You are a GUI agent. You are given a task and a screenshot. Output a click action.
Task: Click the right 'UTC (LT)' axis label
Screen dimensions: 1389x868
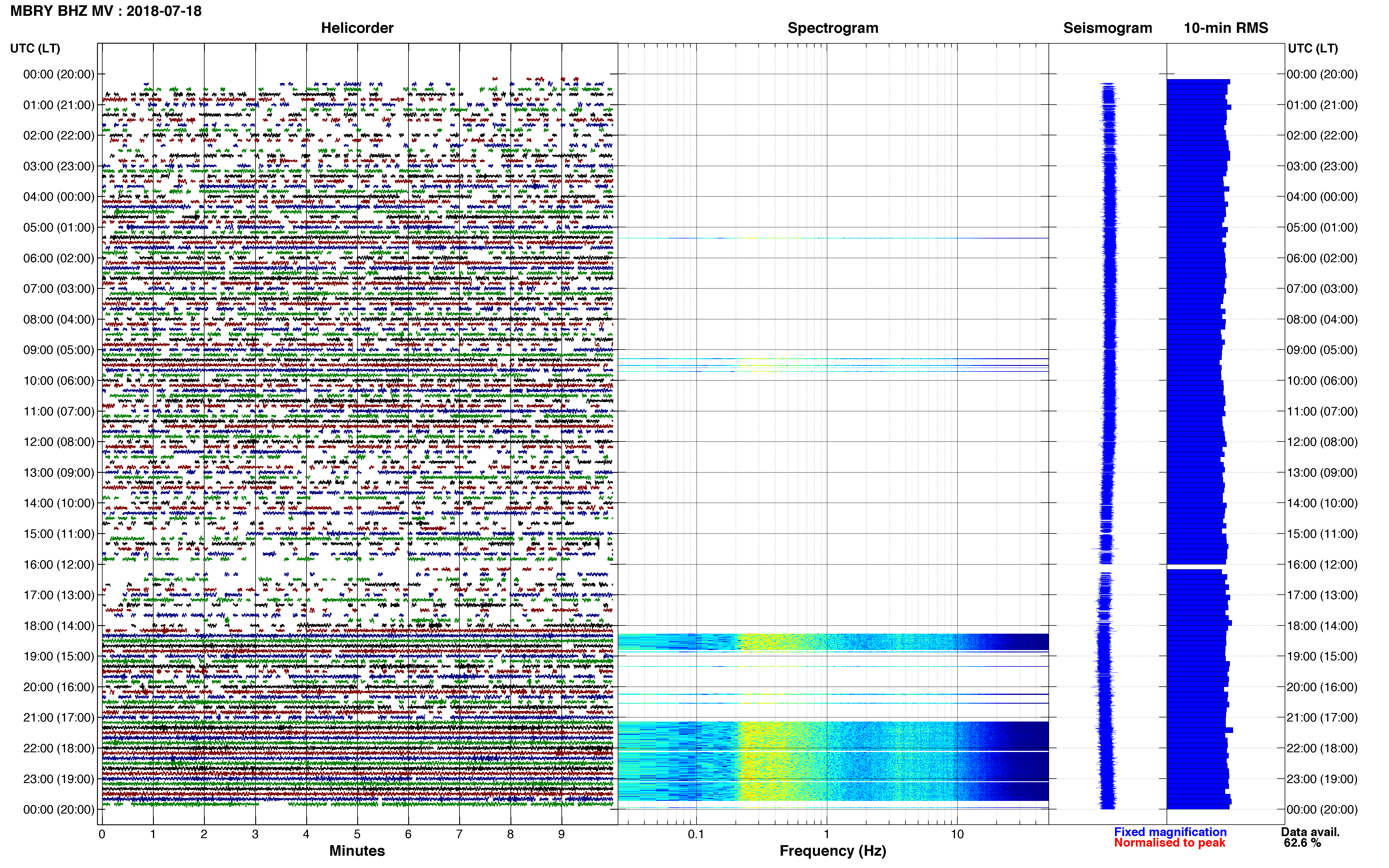[1313, 48]
